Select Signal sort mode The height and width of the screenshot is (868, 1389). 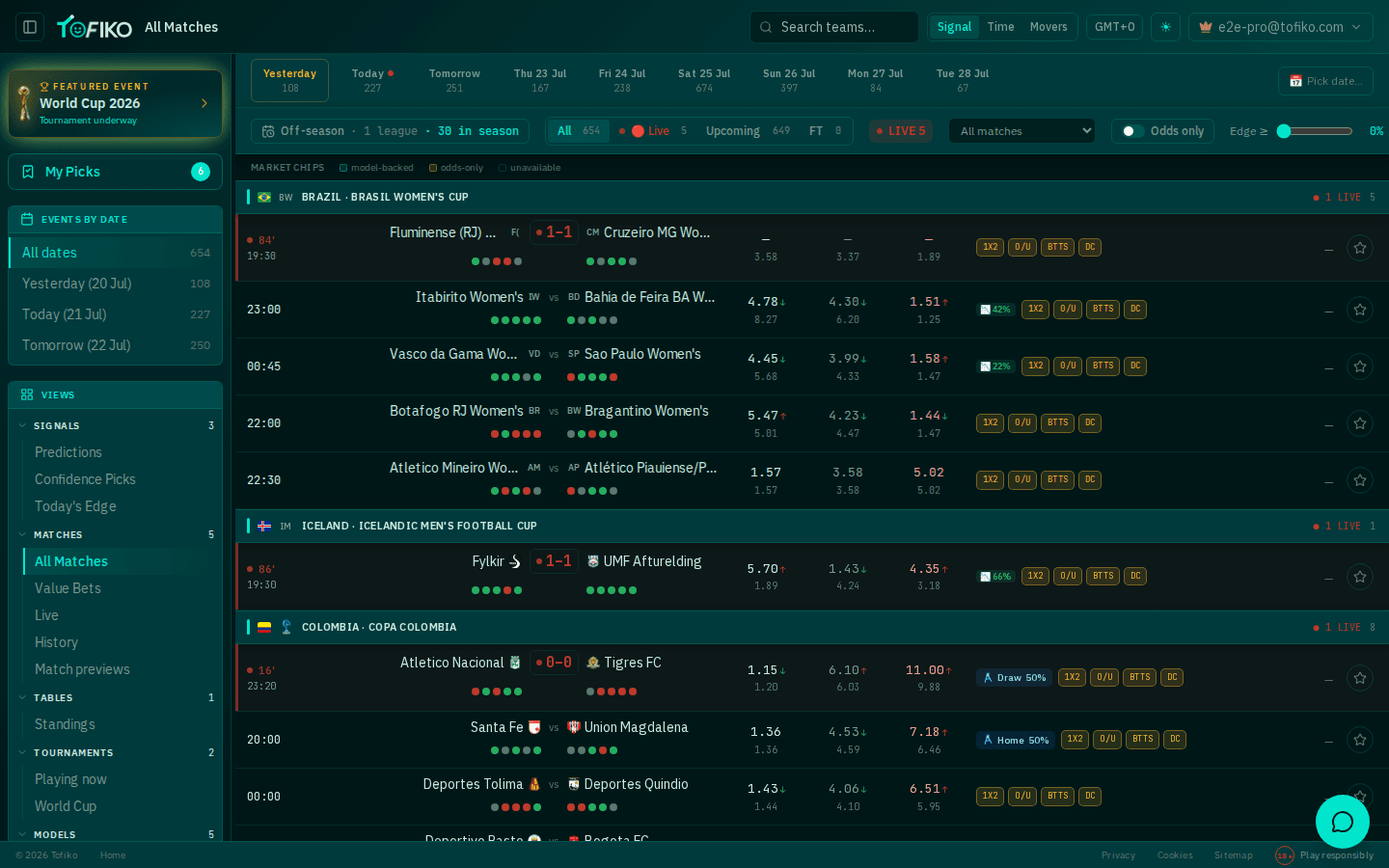pyautogui.click(x=954, y=27)
